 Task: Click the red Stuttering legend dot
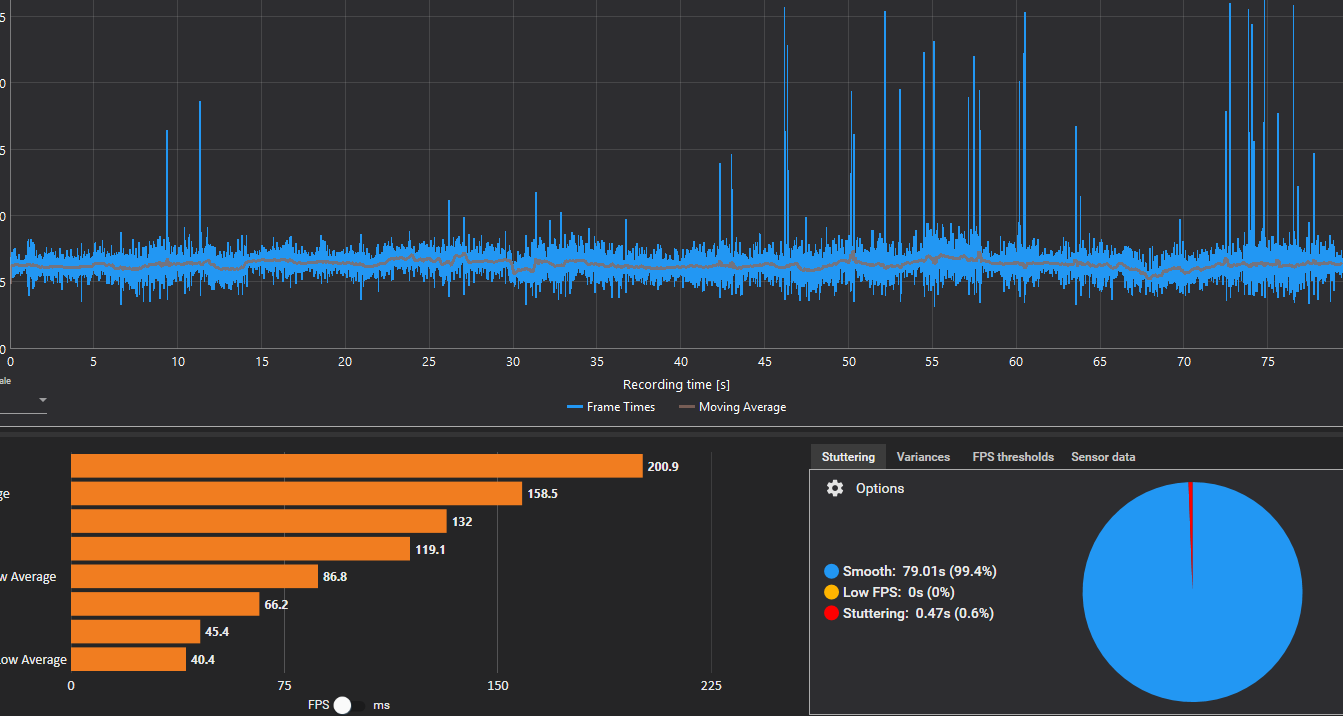pos(831,613)
